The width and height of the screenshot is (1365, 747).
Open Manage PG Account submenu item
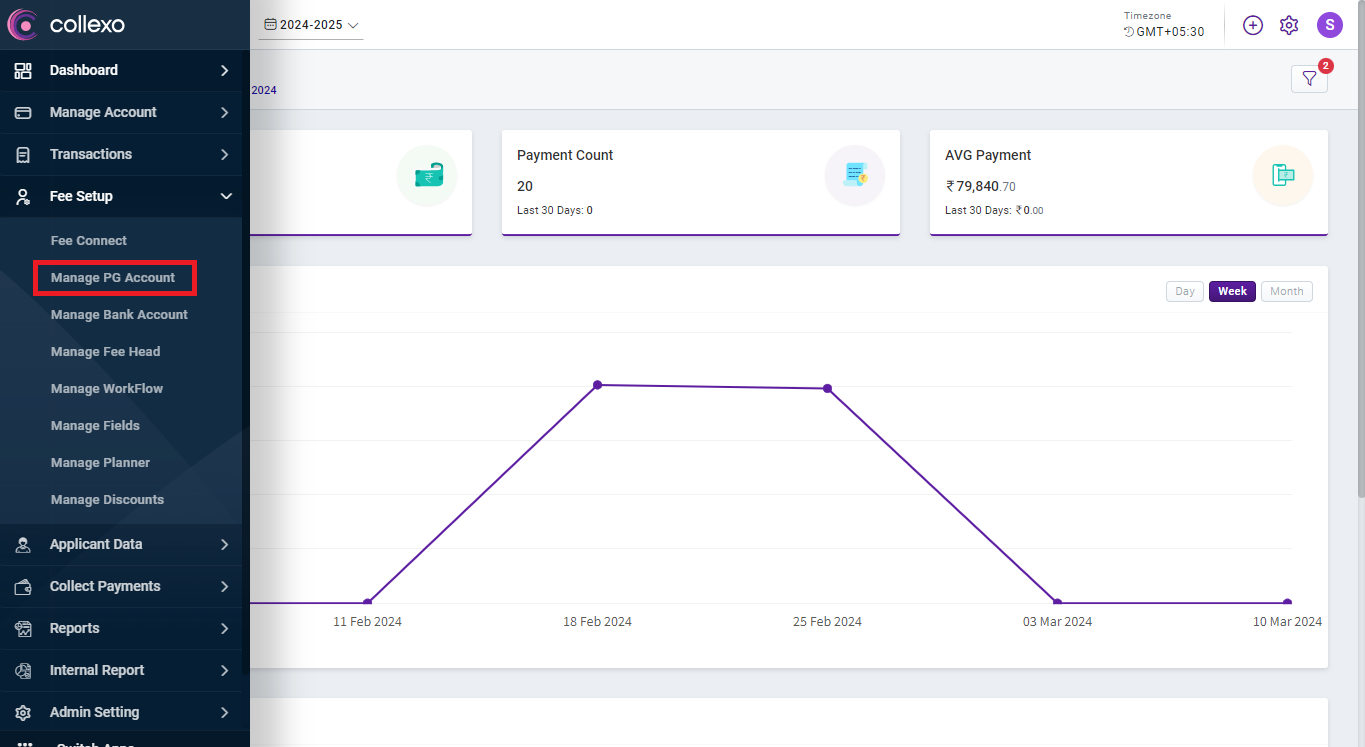pos(113,278)
